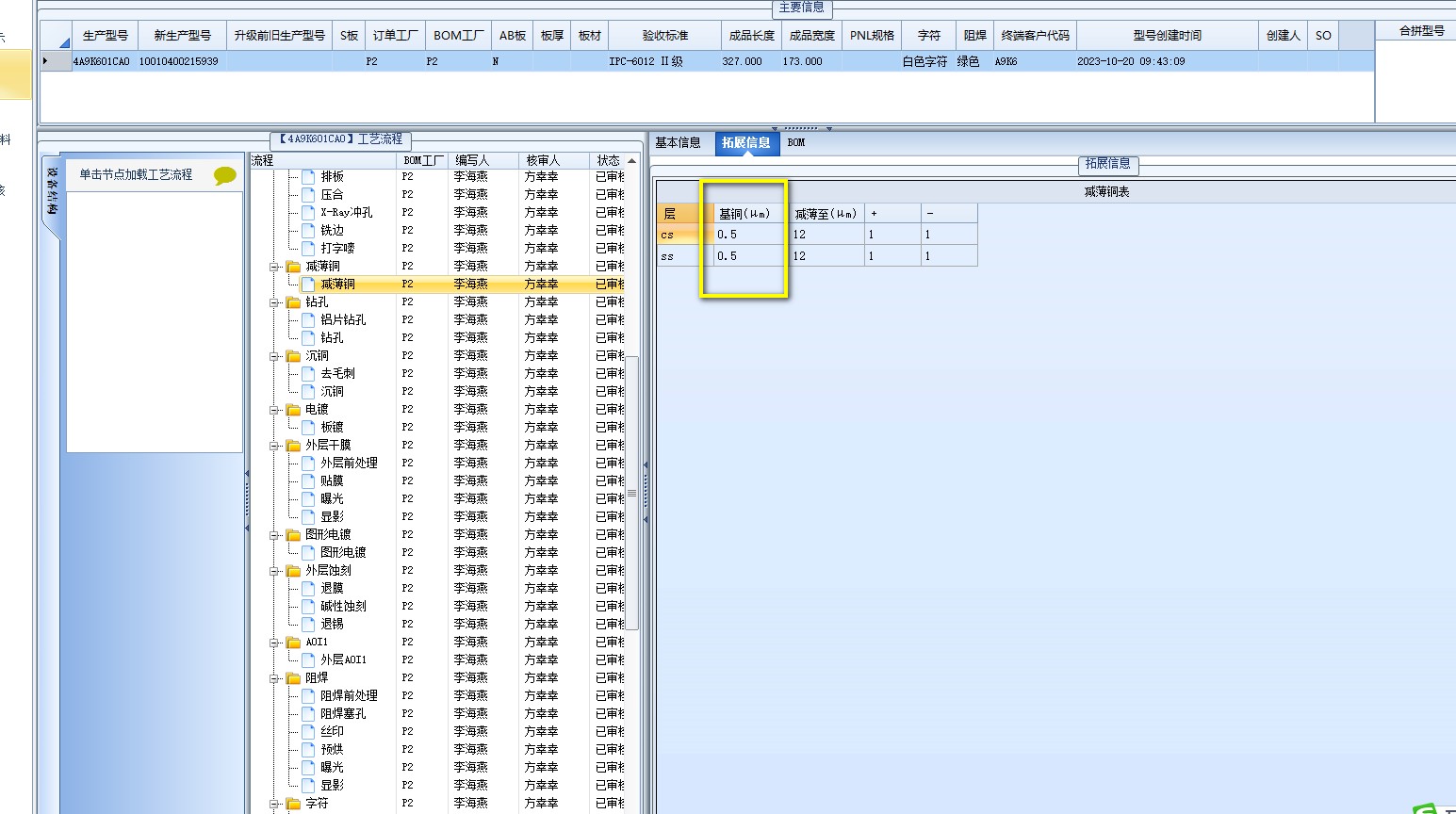The image size is (1456, 814).
Task: Click the folder icon of 沉铜 group
Action: [x=293, y=355]
